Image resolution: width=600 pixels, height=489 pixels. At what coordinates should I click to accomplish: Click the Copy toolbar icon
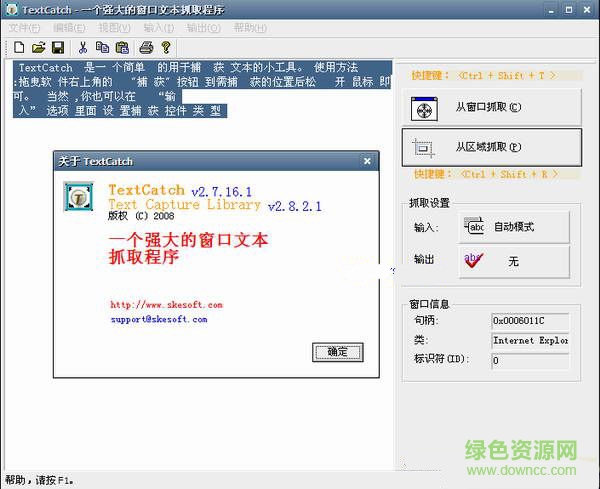click(102, 47)
